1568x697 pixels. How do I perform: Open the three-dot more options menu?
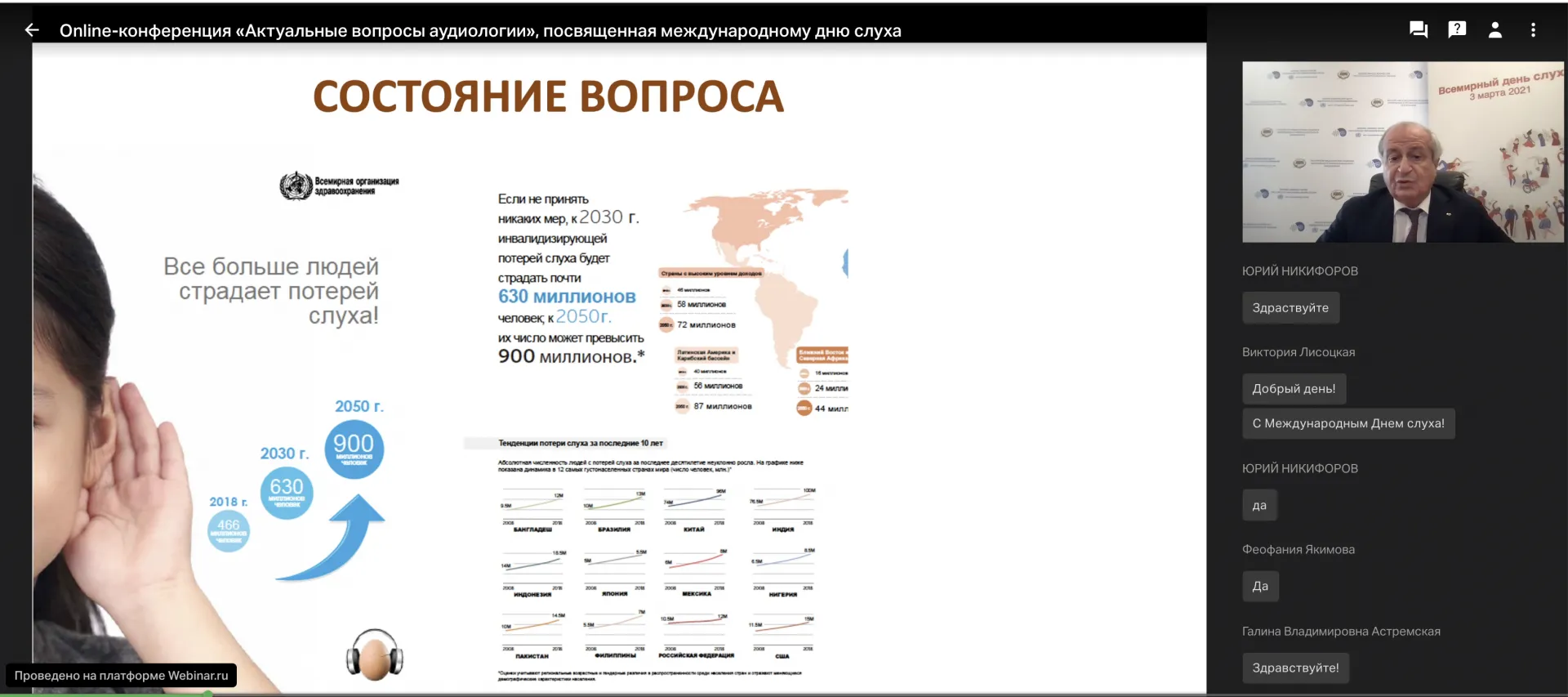(1533, 30)
